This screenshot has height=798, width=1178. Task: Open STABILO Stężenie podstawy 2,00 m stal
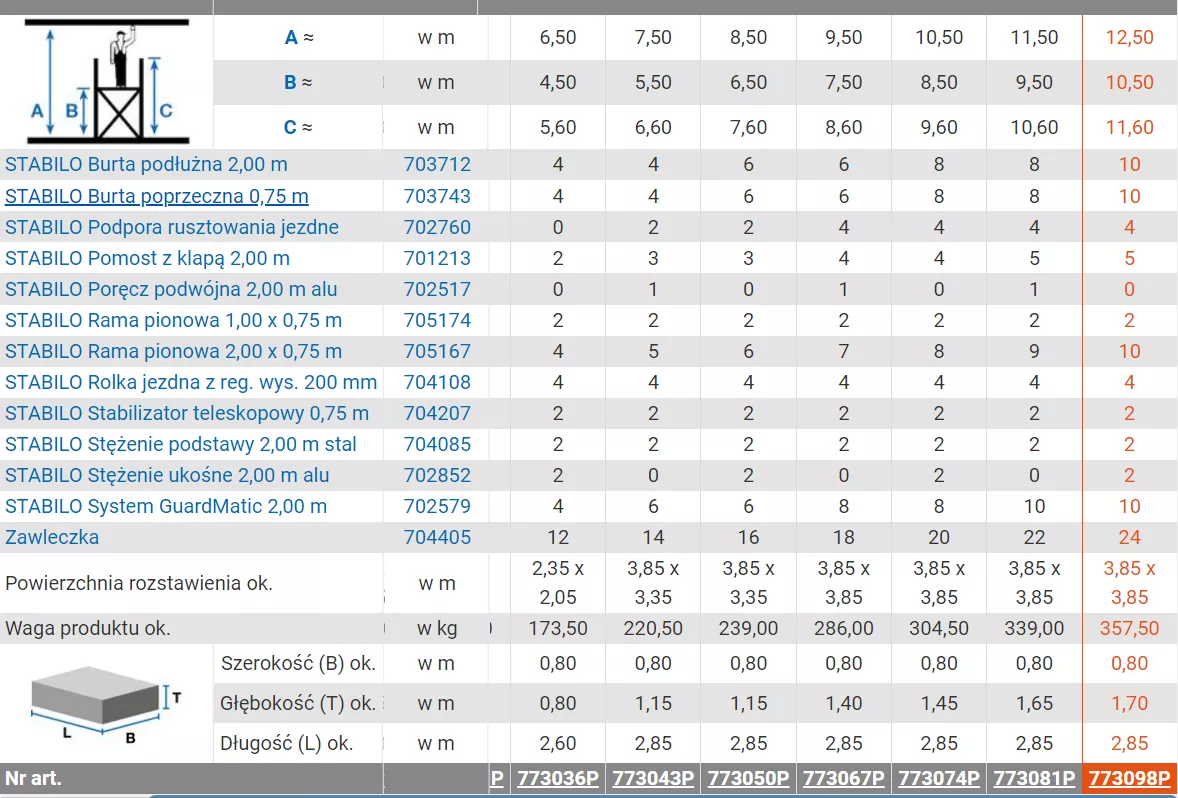181,444
